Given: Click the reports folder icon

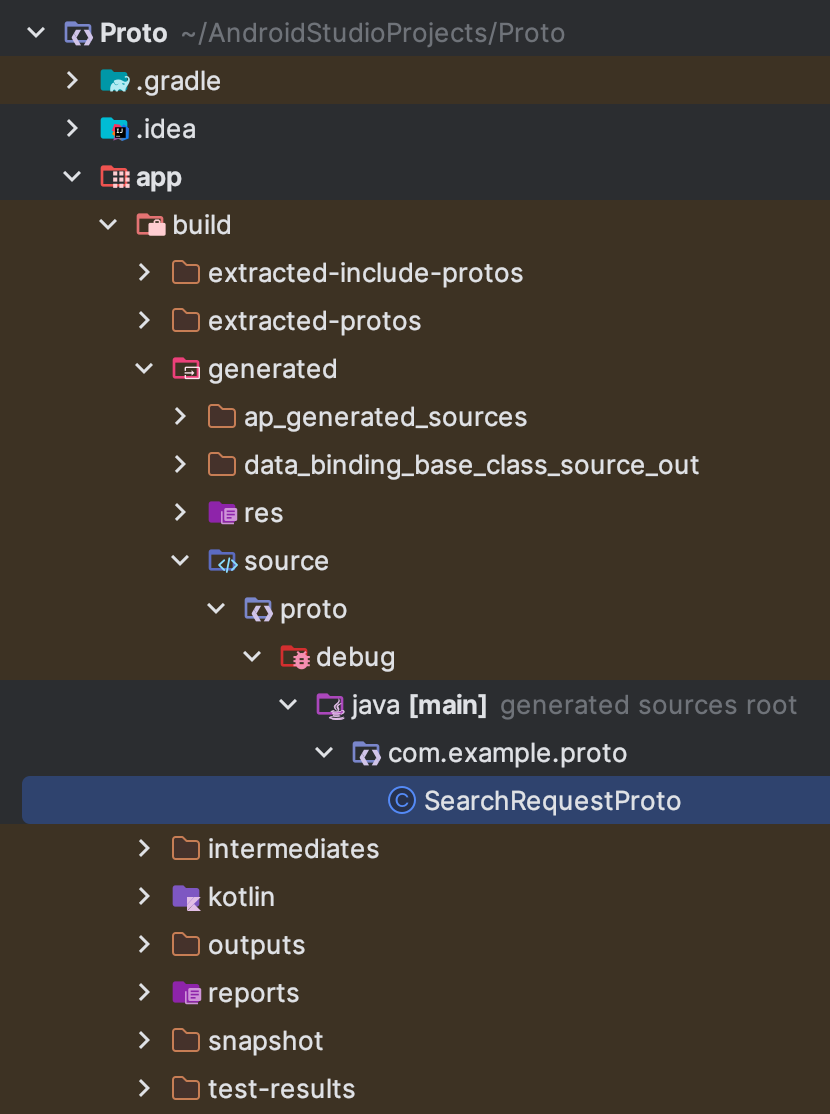Looking at the screenshot, I should tap(186, 993).
